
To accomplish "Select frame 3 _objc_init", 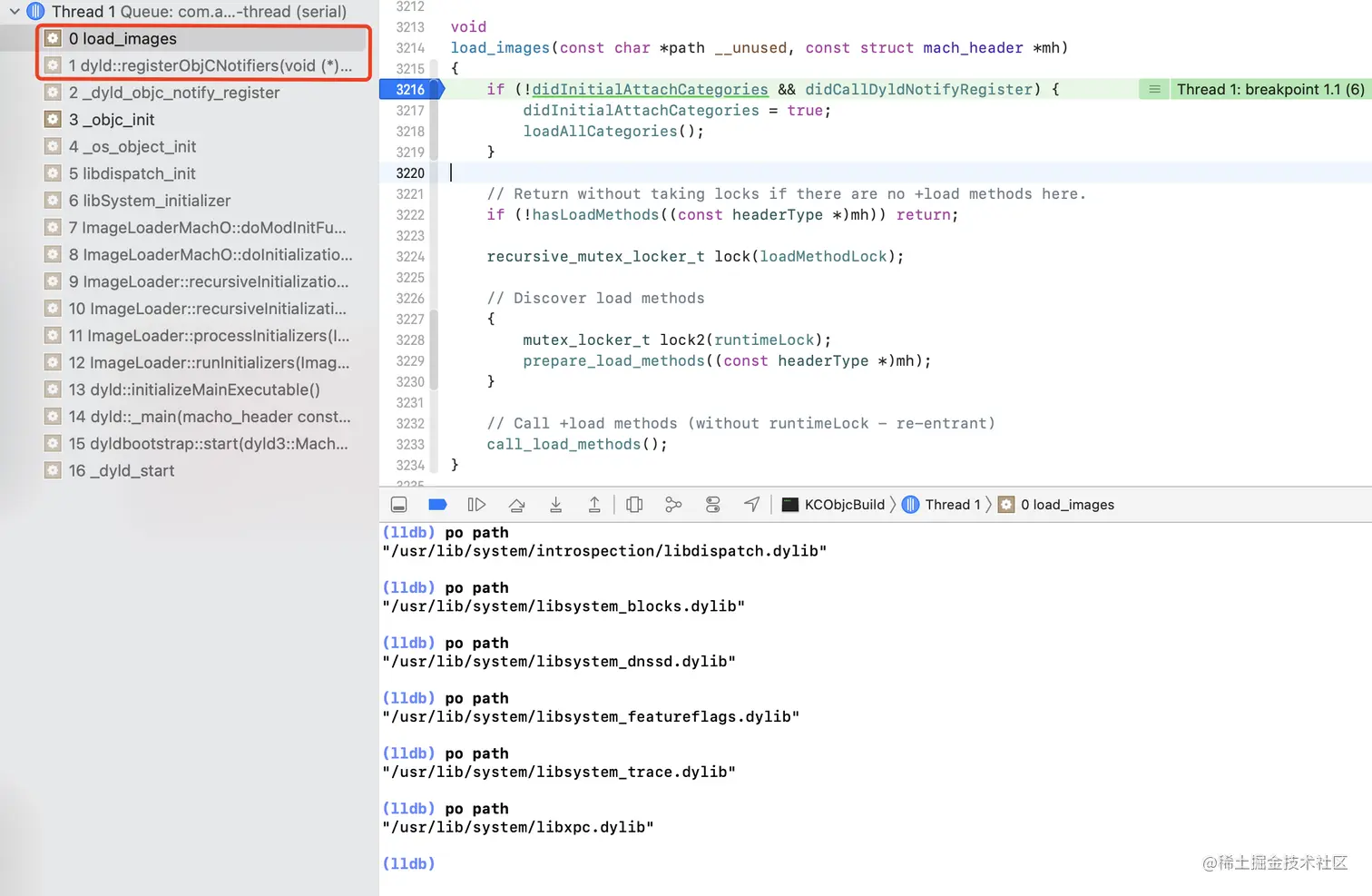I will pyautogui.click(x=189, y=120).
